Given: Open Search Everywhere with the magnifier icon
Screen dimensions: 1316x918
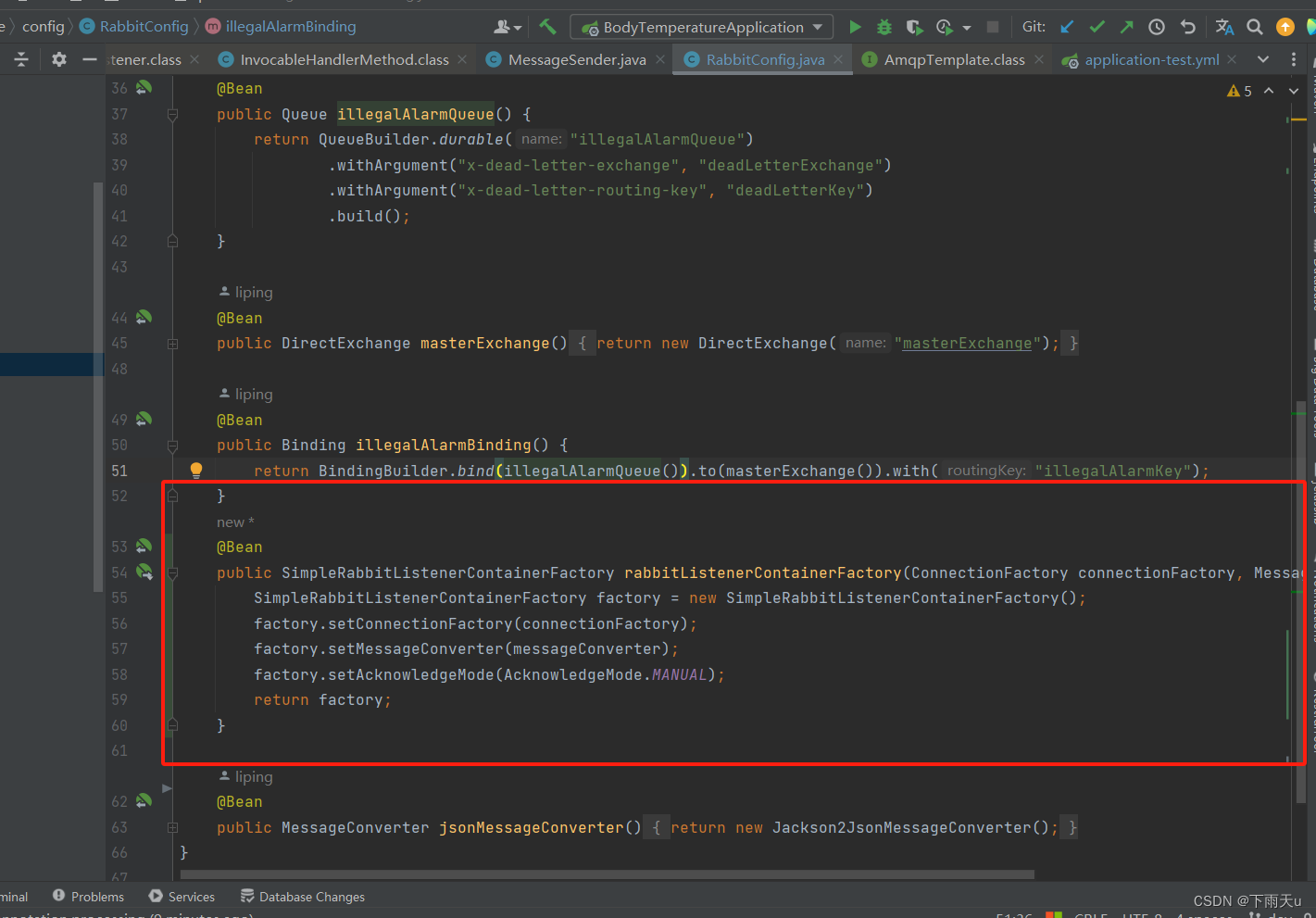Looking at the screenshot, I should pos(1255,27).
